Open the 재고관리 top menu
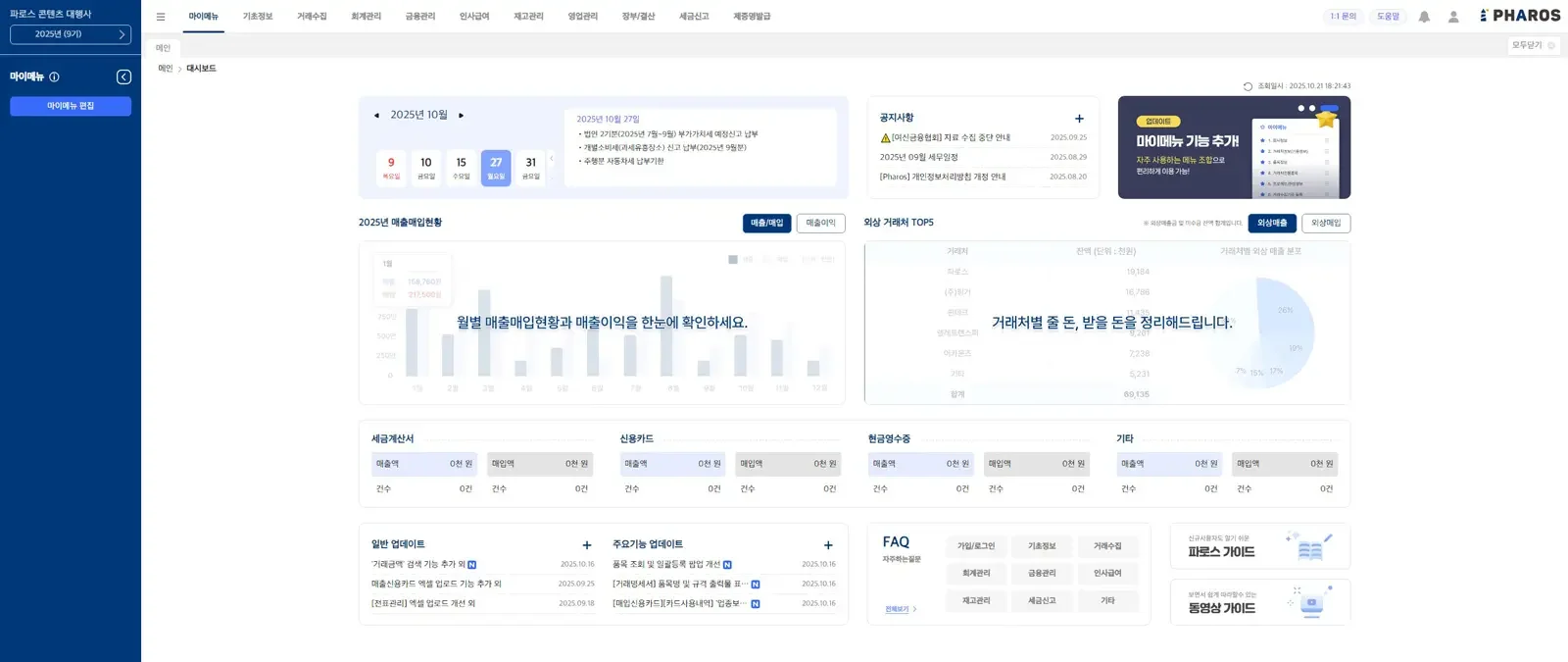 (x=528, y=17)
